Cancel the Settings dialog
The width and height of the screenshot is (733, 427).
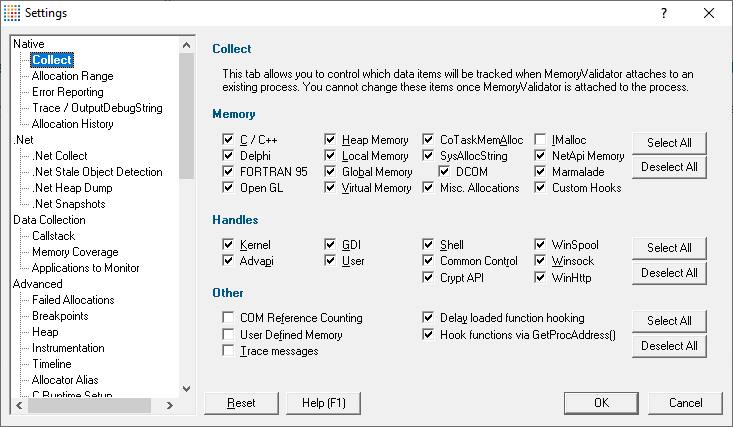tap(685, 403)
